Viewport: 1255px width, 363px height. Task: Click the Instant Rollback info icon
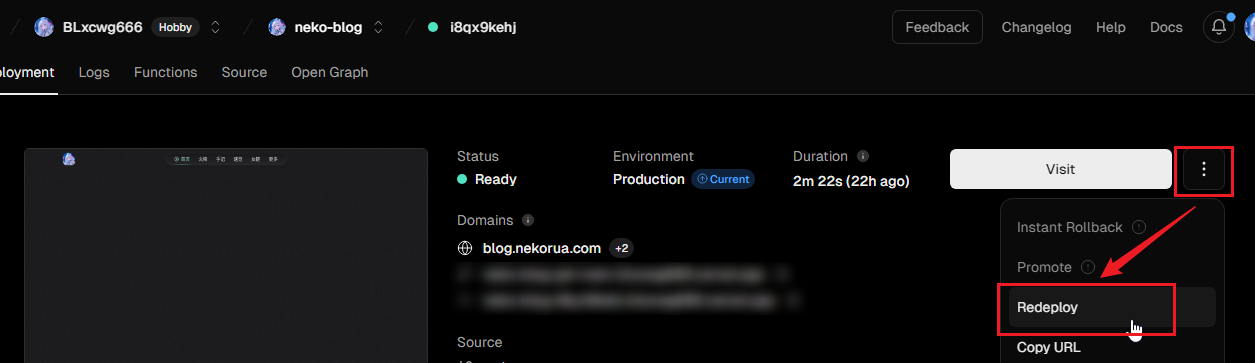click(1139, 227)
